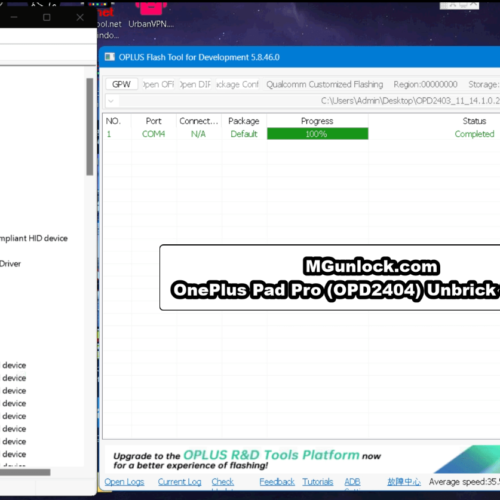The height and width of the screenshot is (500, 500).
Task: Click the NO. column header
Action: pos(113,121)
